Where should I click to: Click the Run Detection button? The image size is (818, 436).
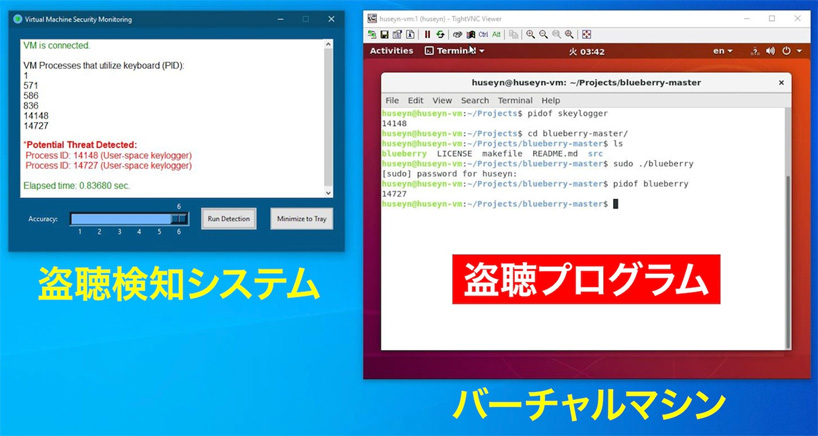point(228,219)
